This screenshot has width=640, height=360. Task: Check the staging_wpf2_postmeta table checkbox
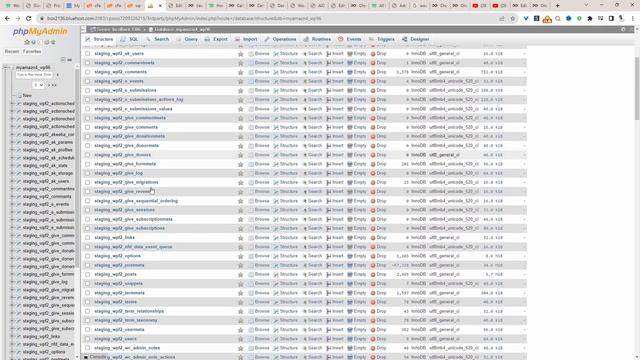pyautogui.click(x=87, y=265)
